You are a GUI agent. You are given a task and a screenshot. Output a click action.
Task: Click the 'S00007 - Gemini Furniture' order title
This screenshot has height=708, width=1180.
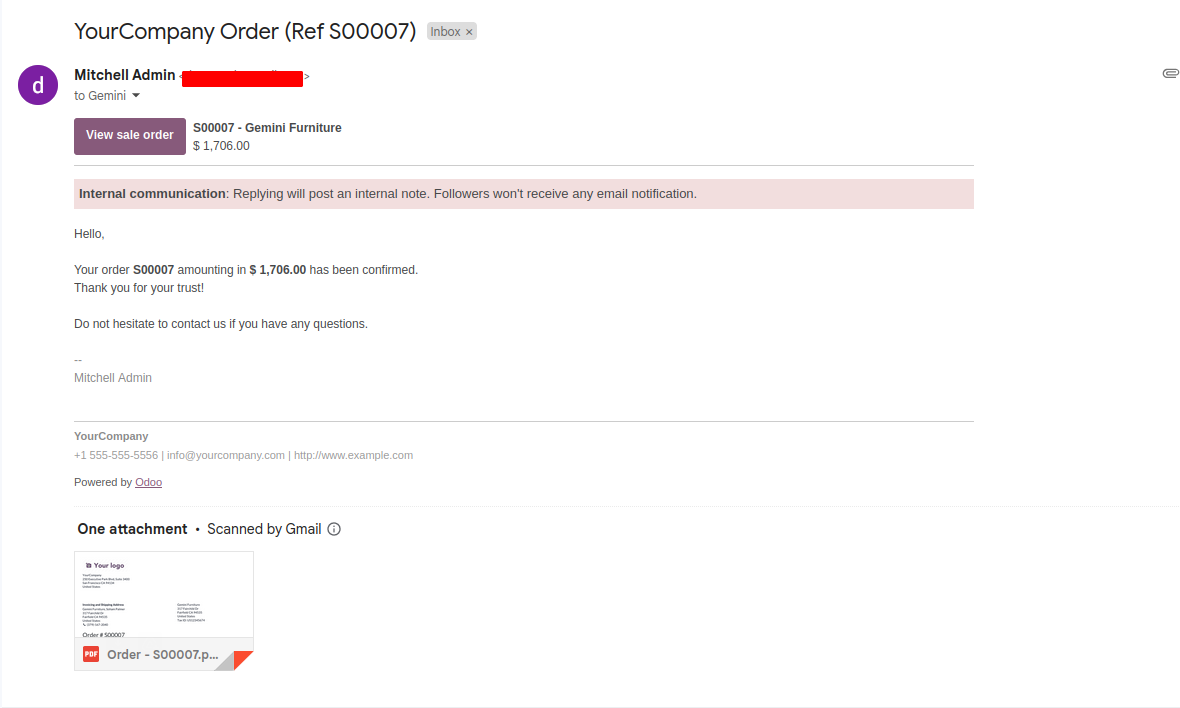point(267,128)
